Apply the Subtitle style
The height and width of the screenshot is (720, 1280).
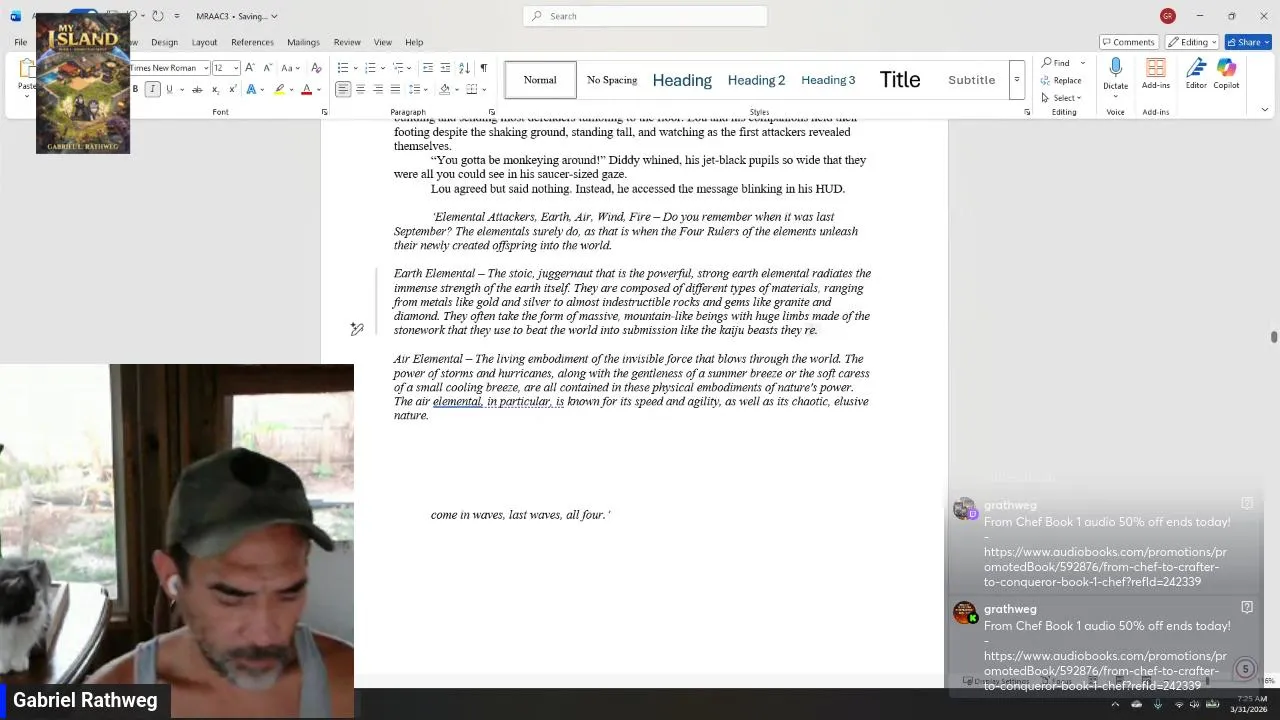972,80
